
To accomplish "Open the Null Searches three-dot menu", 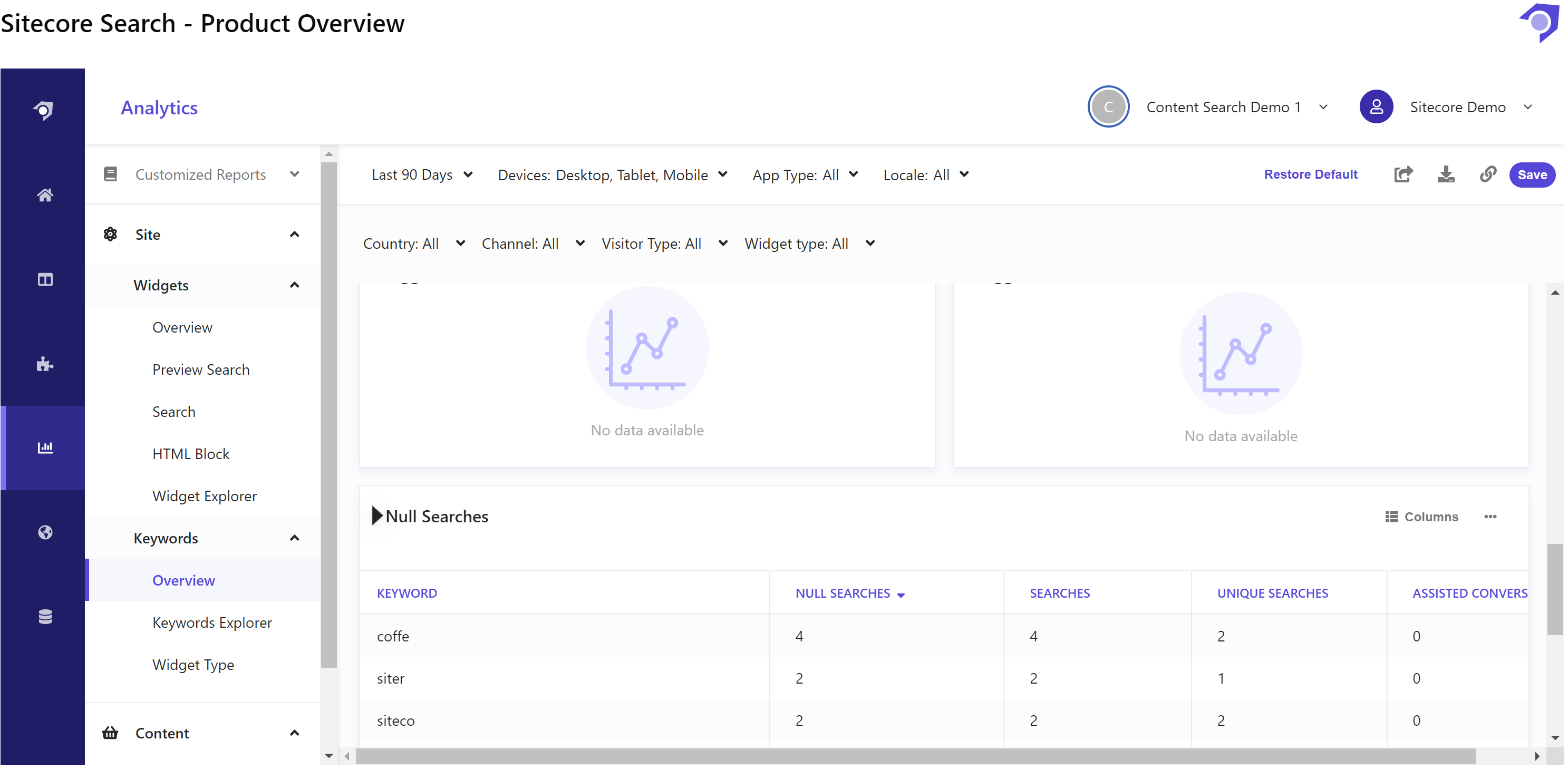I will [1489, 517].
